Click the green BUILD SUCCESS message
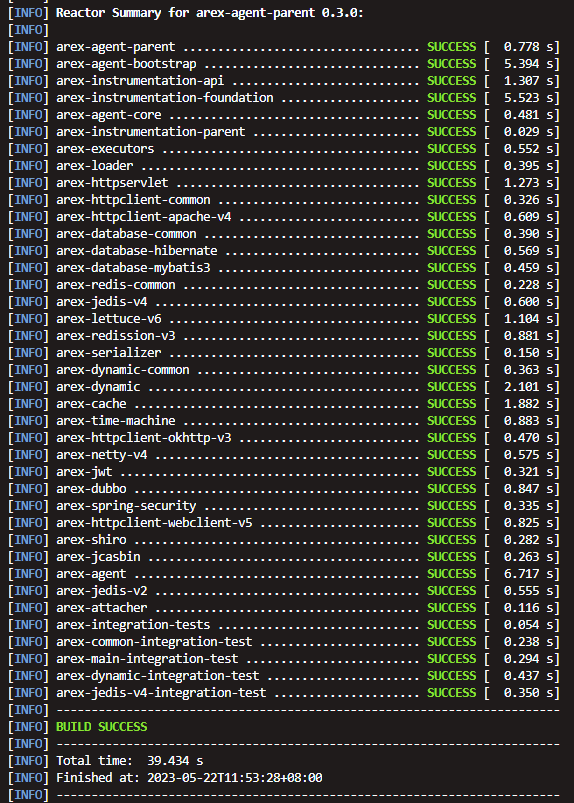 click(x=101, y=726)
